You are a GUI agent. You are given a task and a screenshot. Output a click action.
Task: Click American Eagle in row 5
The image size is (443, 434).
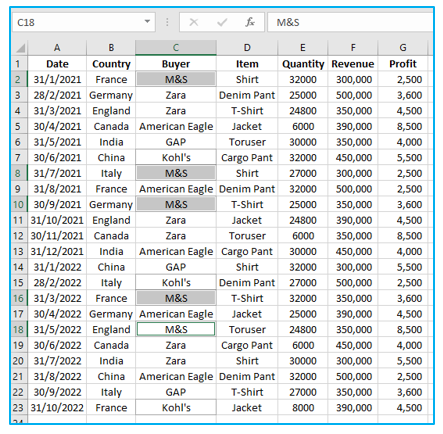tap(176, 126)
